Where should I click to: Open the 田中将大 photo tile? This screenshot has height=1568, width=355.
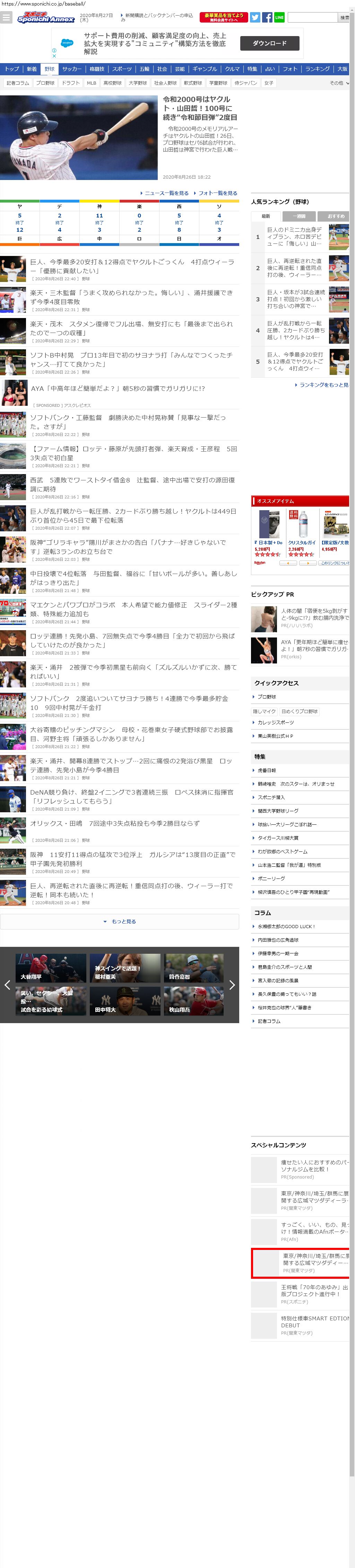pyautogui.click(x=125, y=1001)
